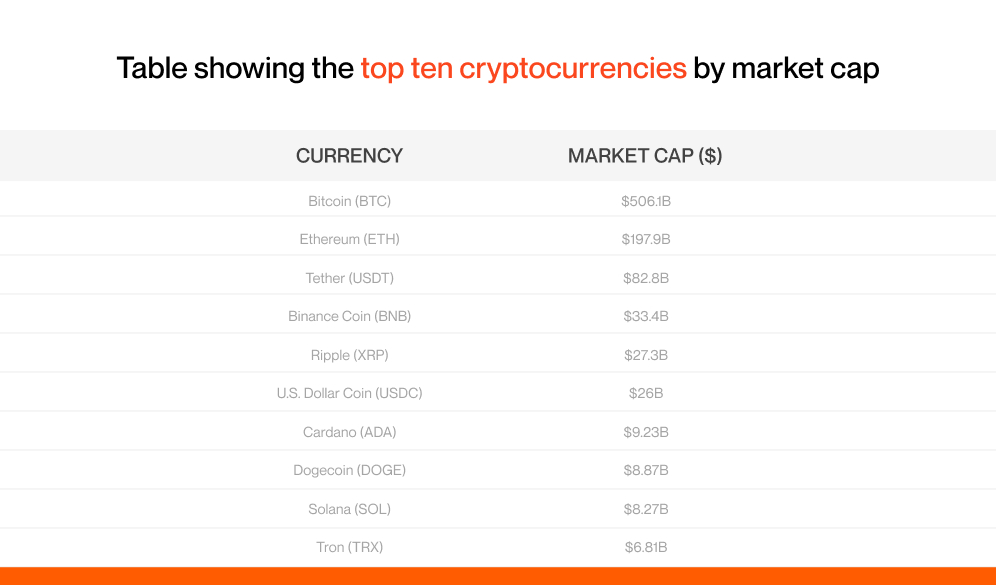Select the U.S. Dollar Coin (USDC) label
The width and height of the screenshot is (996, 585).
click(x=349, y=393)
